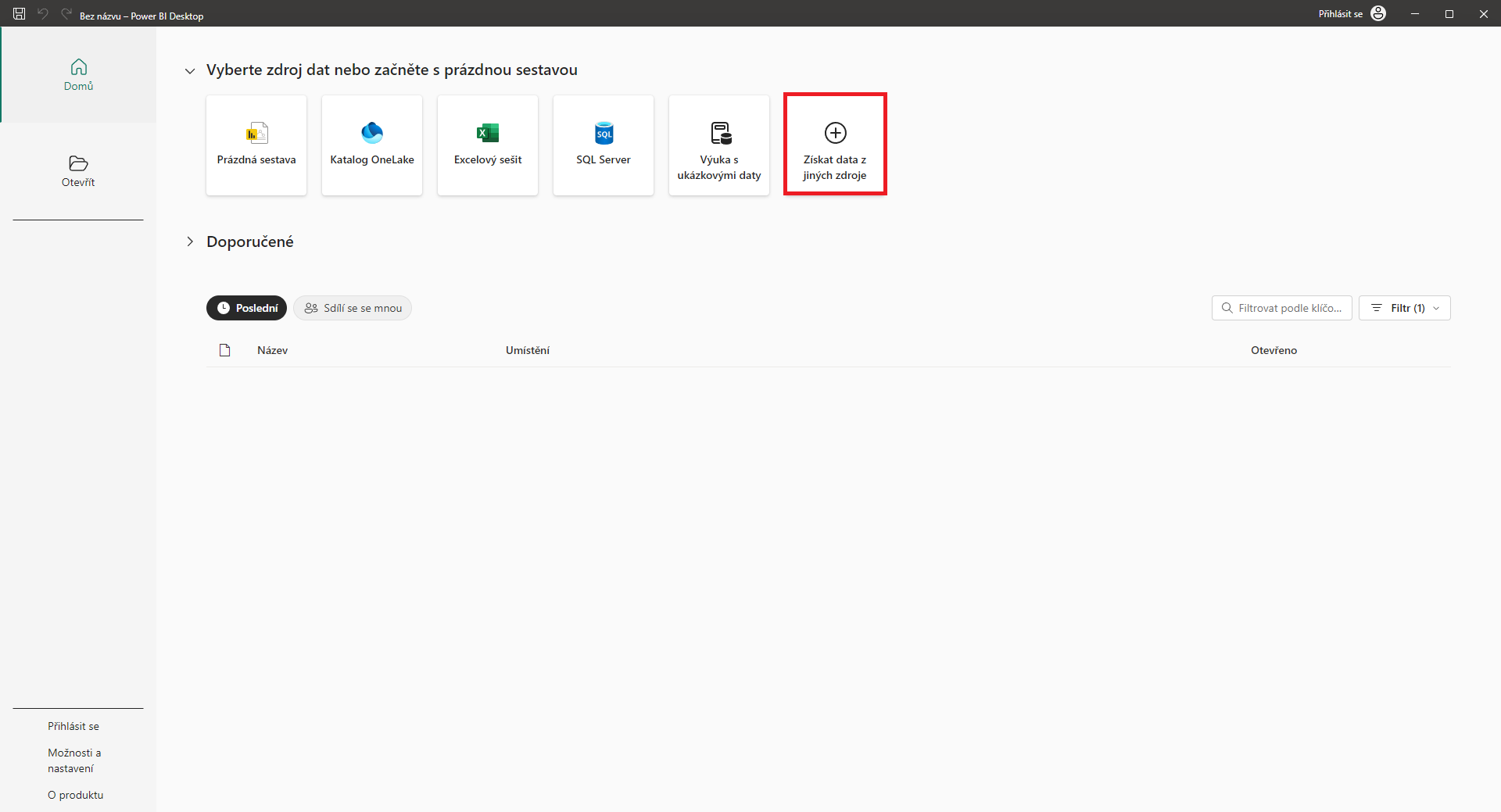Select the Excelový sešit data source

tap(487, 145)
